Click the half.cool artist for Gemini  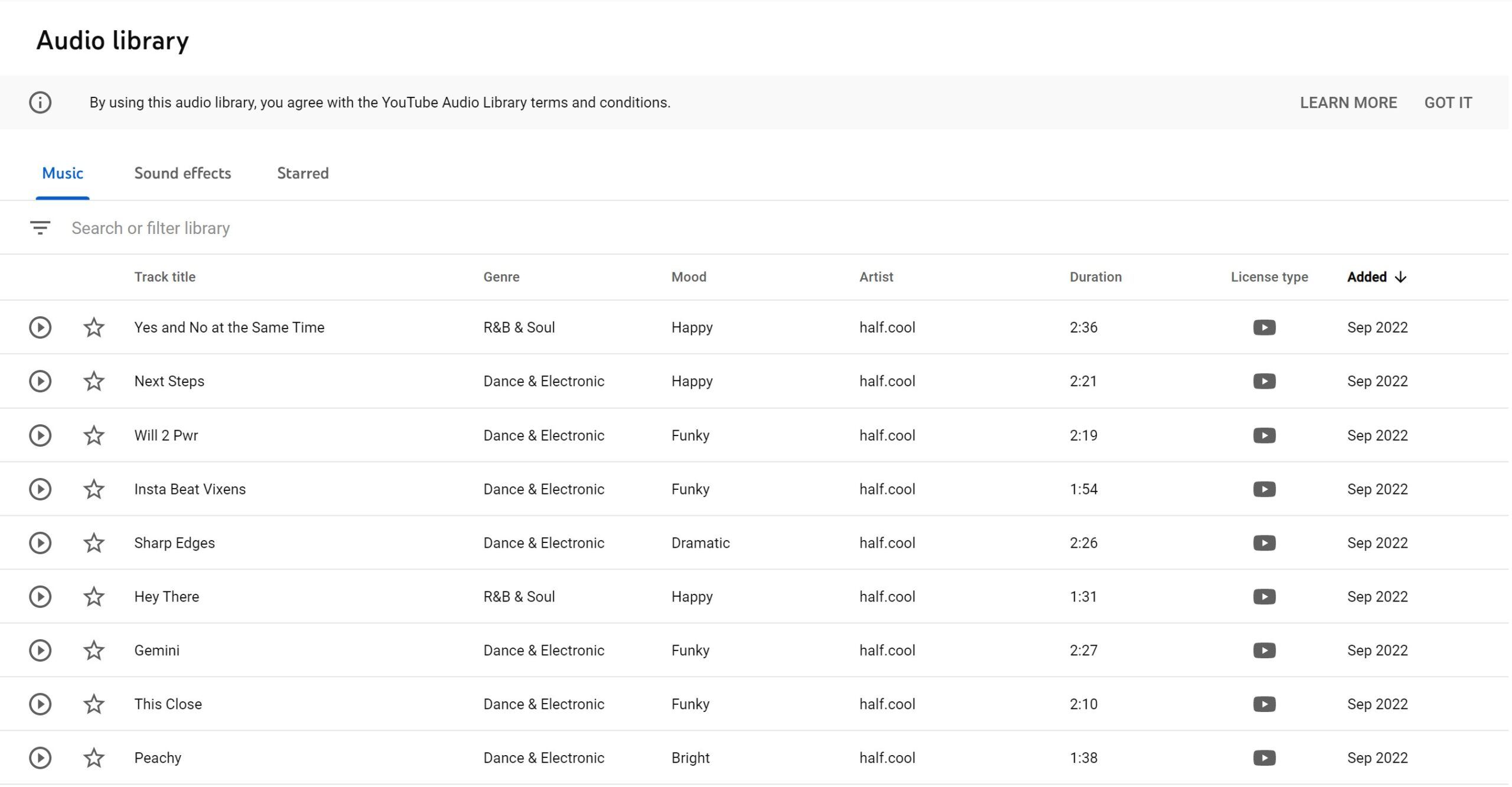pos(887,651)
